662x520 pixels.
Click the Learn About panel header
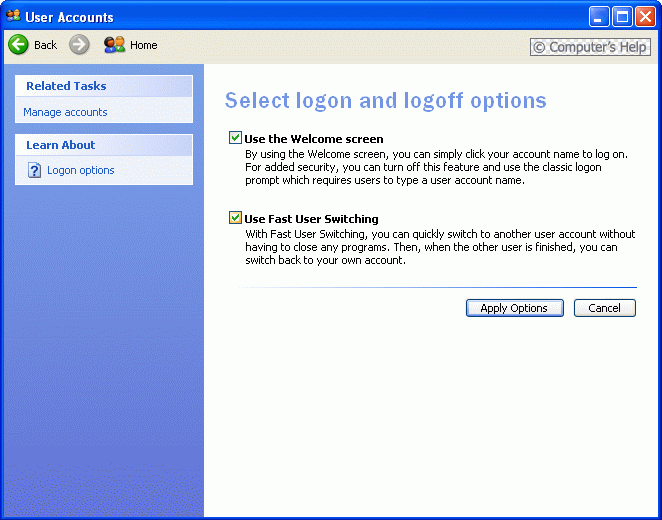click(104, 145)
